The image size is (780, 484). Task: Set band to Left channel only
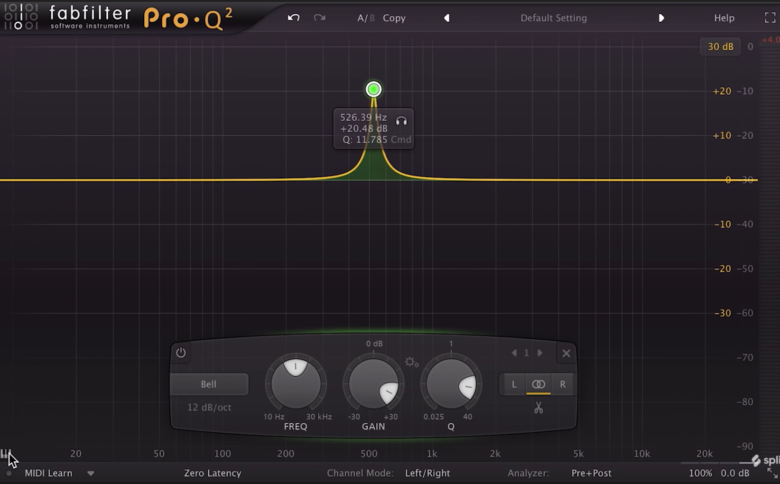tap(514, 384)
